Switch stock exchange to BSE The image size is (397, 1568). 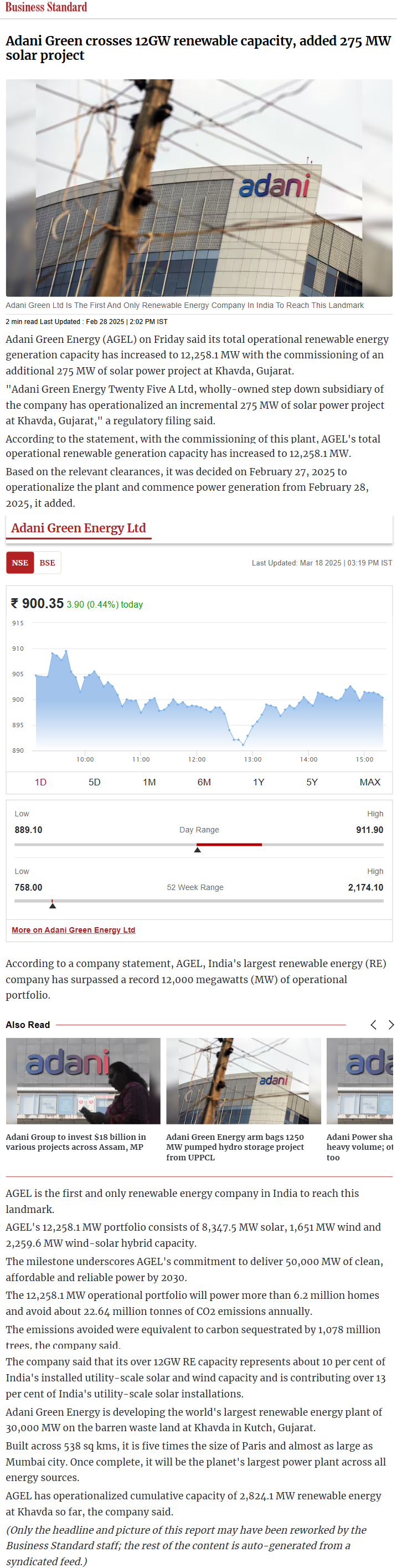click(x=48, y=563)
